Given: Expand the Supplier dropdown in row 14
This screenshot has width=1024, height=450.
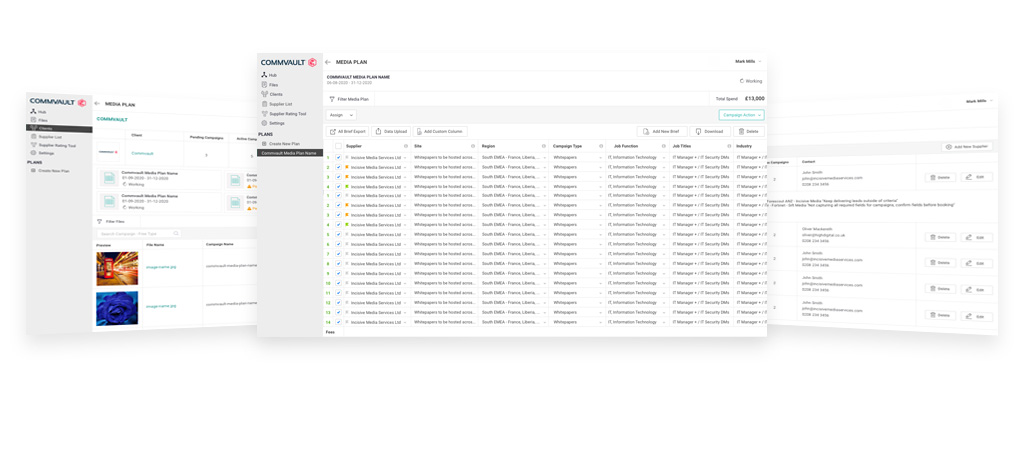Looking at the screenshot, I should [406, 322].
